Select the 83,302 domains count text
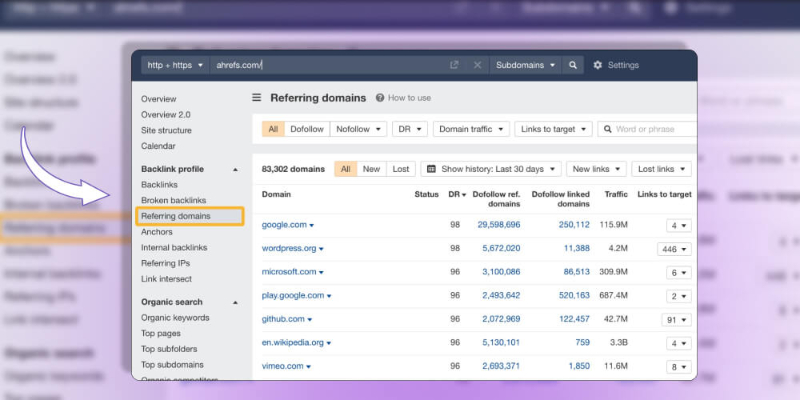The width and height of the screenshot is (800, 400). [x=293, y=169]
